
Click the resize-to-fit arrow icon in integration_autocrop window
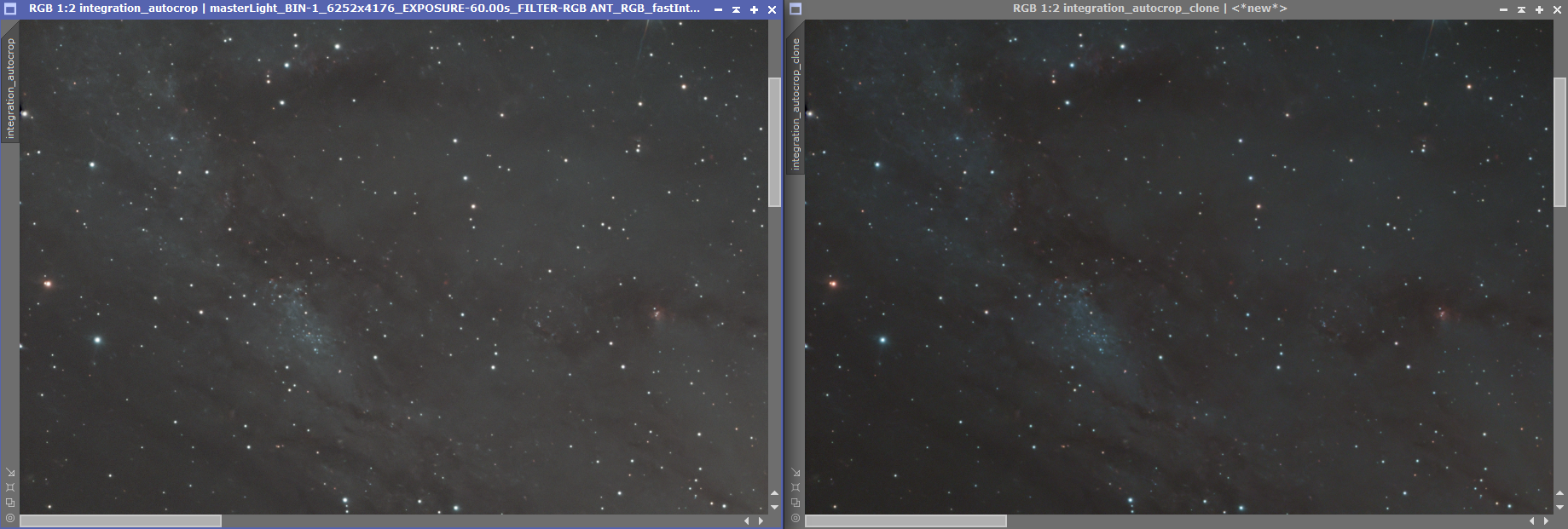click(10, 472)
